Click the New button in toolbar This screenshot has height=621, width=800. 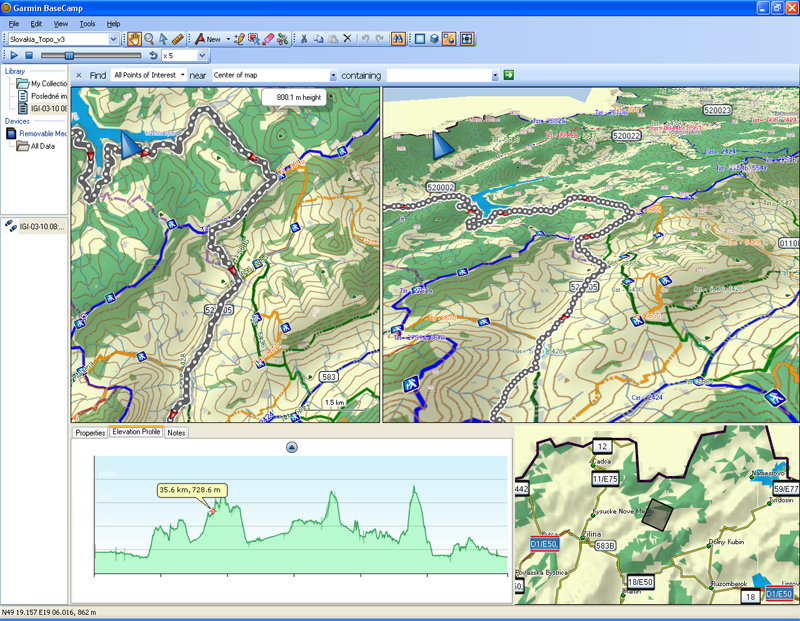point(213,39)
